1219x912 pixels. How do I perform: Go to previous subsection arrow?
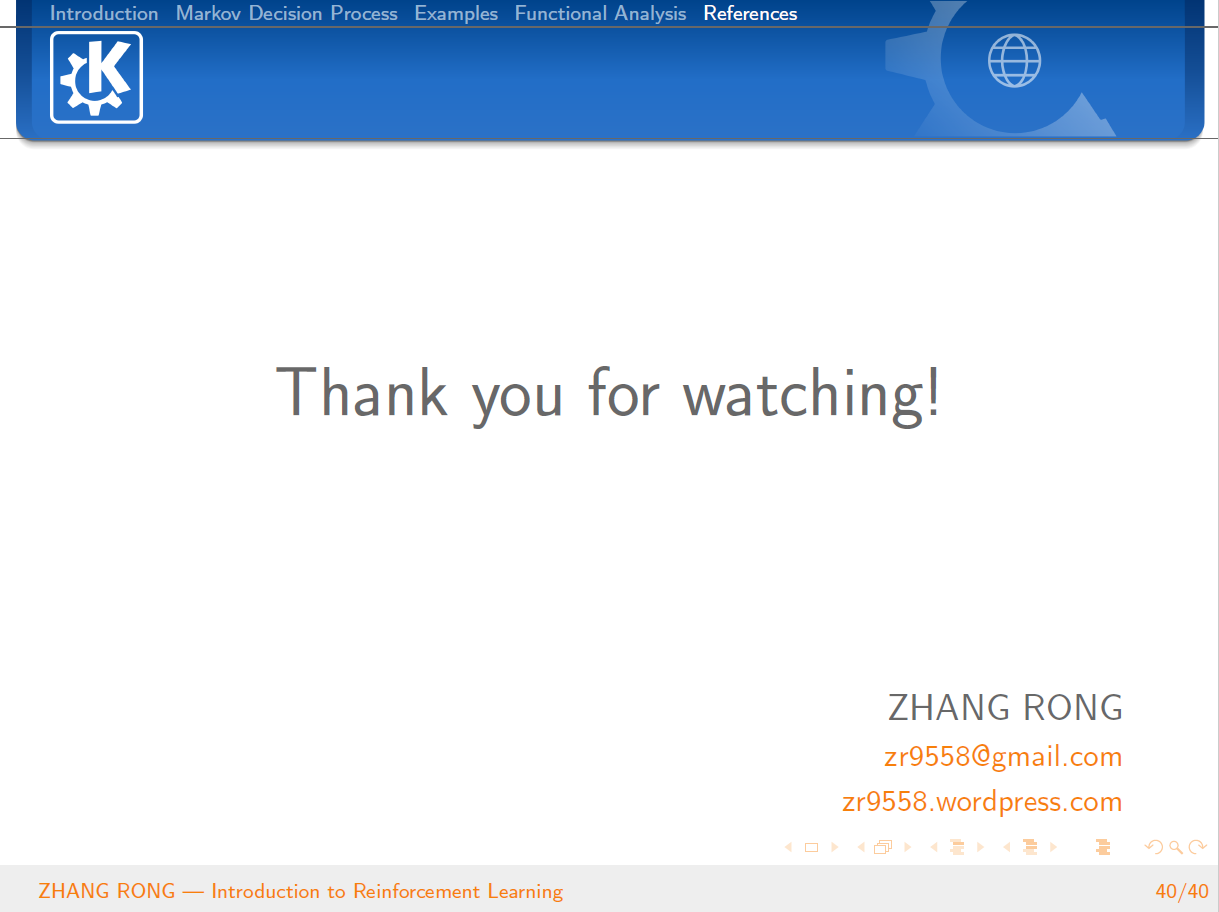pyautogui.click(x=934, y=847)
